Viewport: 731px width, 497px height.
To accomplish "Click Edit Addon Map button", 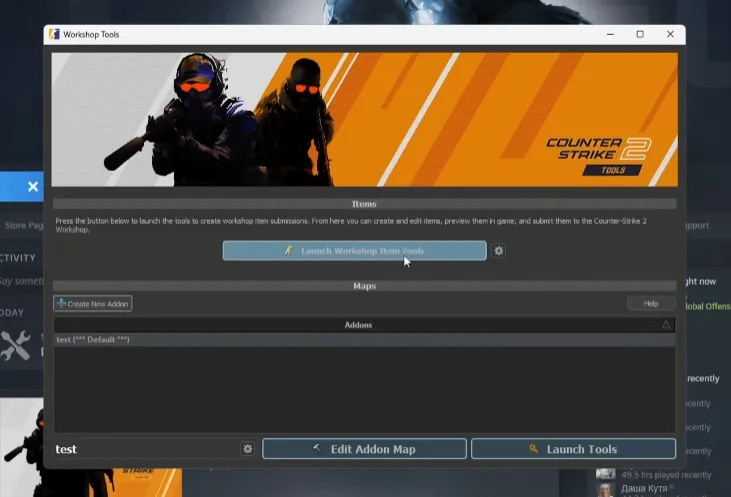I will pyautogui.click(x=364, y=449).
